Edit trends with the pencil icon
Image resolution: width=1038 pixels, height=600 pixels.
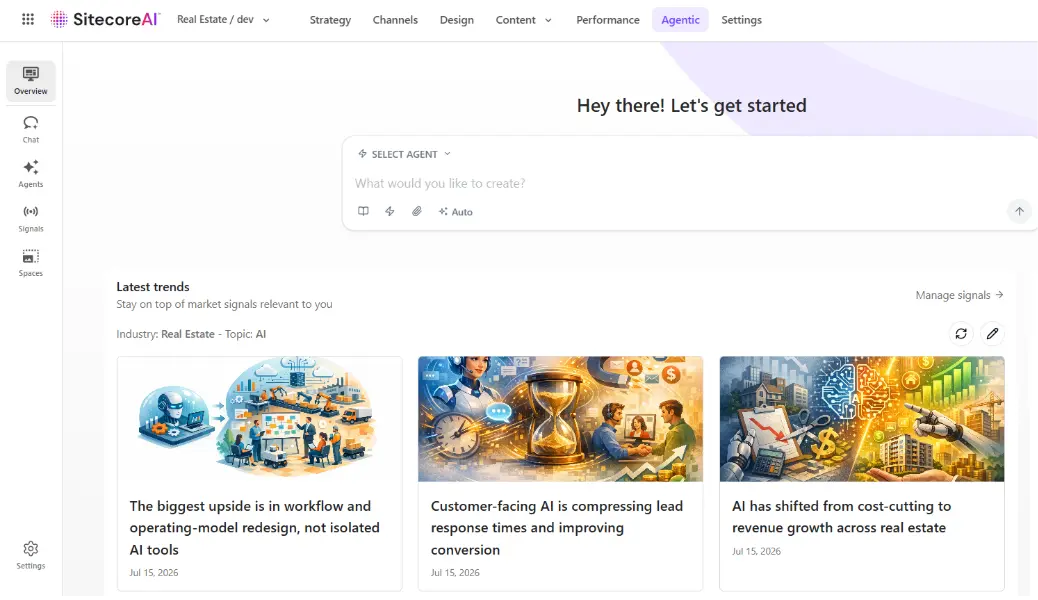click(992, 334)
